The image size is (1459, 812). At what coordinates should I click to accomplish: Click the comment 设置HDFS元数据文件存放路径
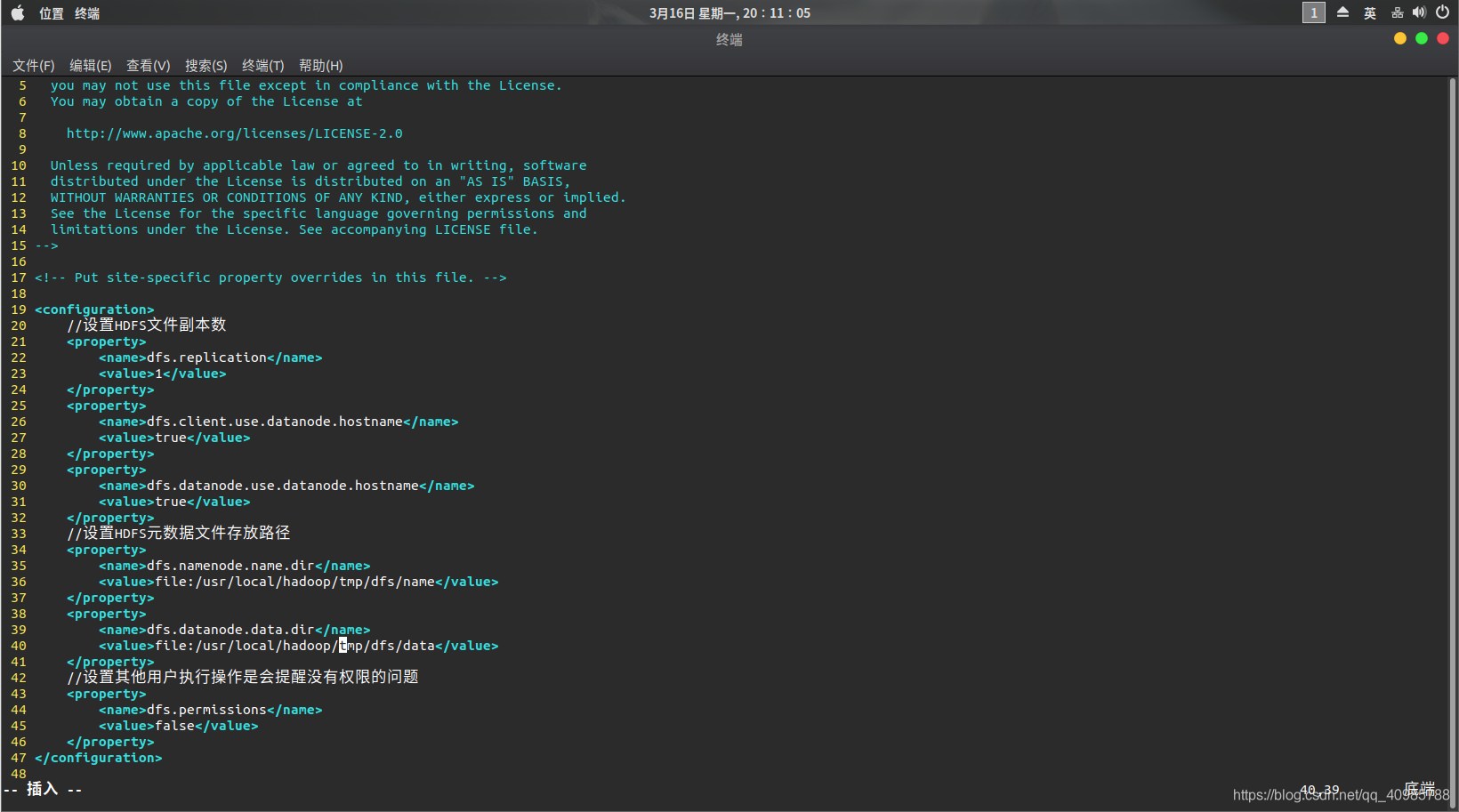point(179,534)
